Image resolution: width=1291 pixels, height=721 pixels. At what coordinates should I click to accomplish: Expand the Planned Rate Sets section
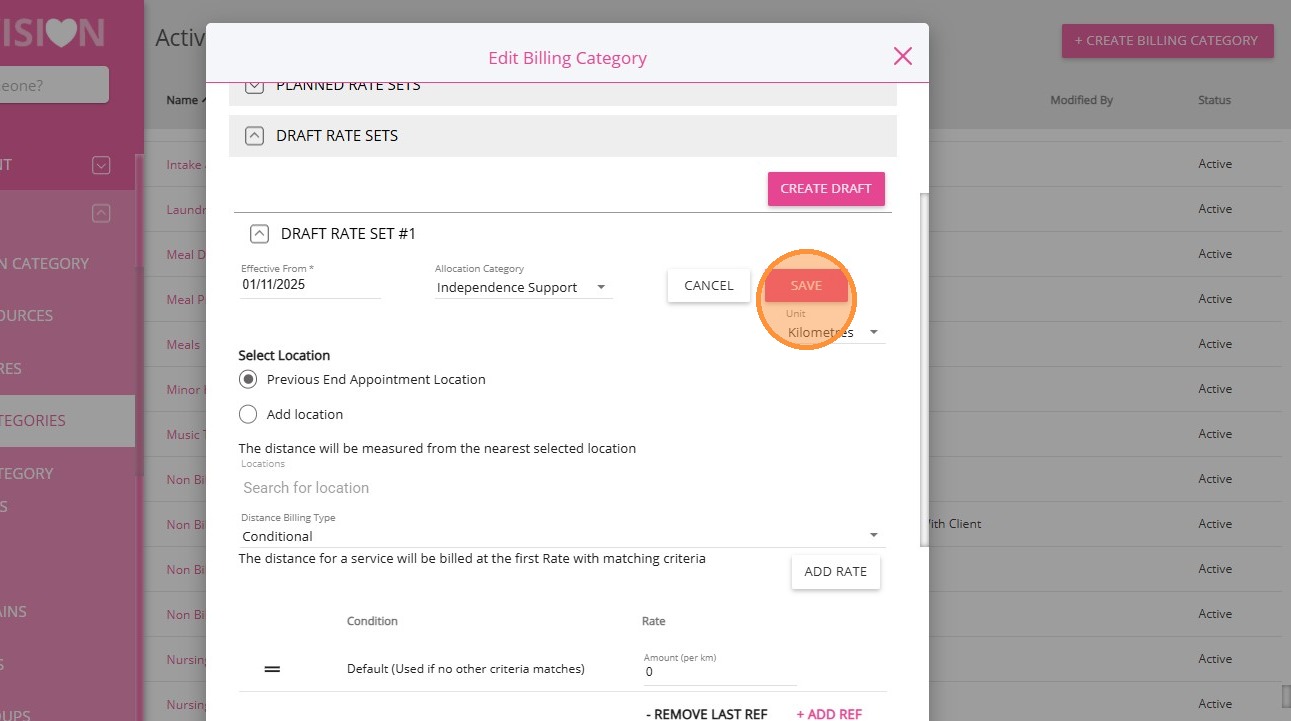click(254, 87)
